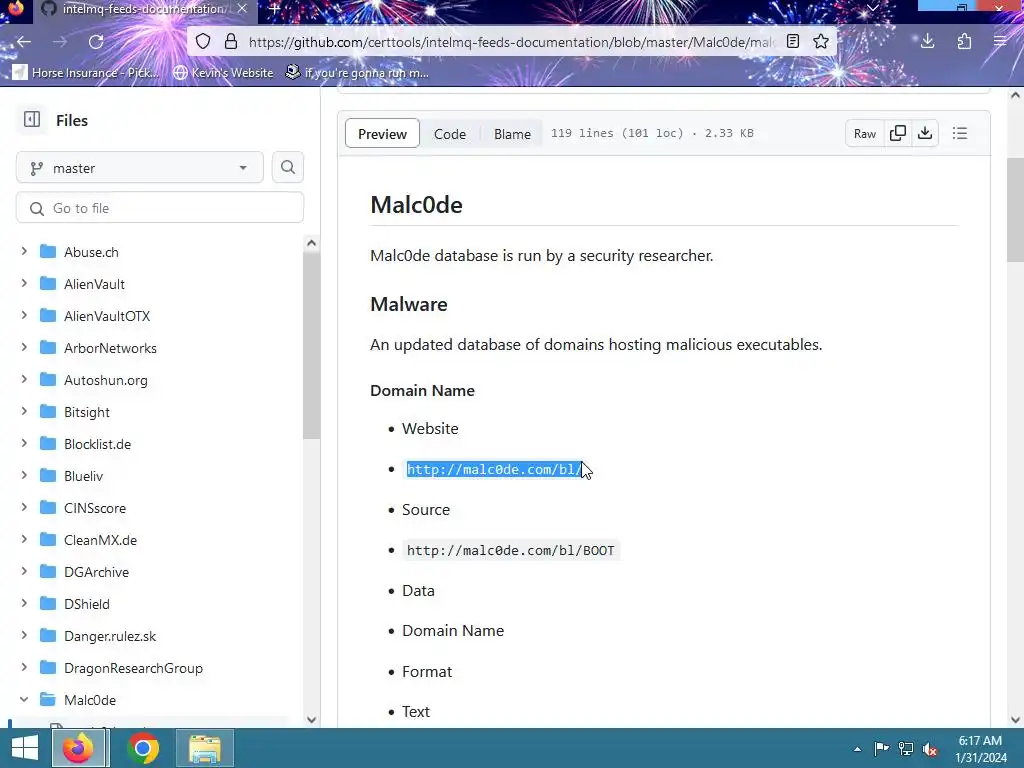Image resolution: width=1024 pixels, height=768 pixels.
Task: Show hidden system tray icons
Action: pos(857,749)
